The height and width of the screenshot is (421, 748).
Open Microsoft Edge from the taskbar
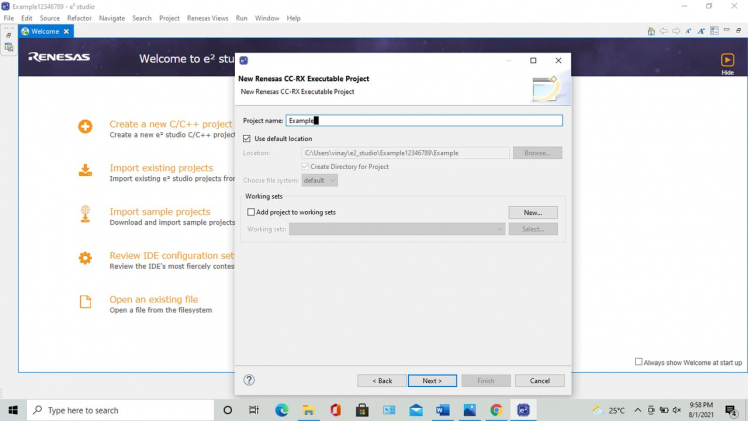[x=281, y=410]
